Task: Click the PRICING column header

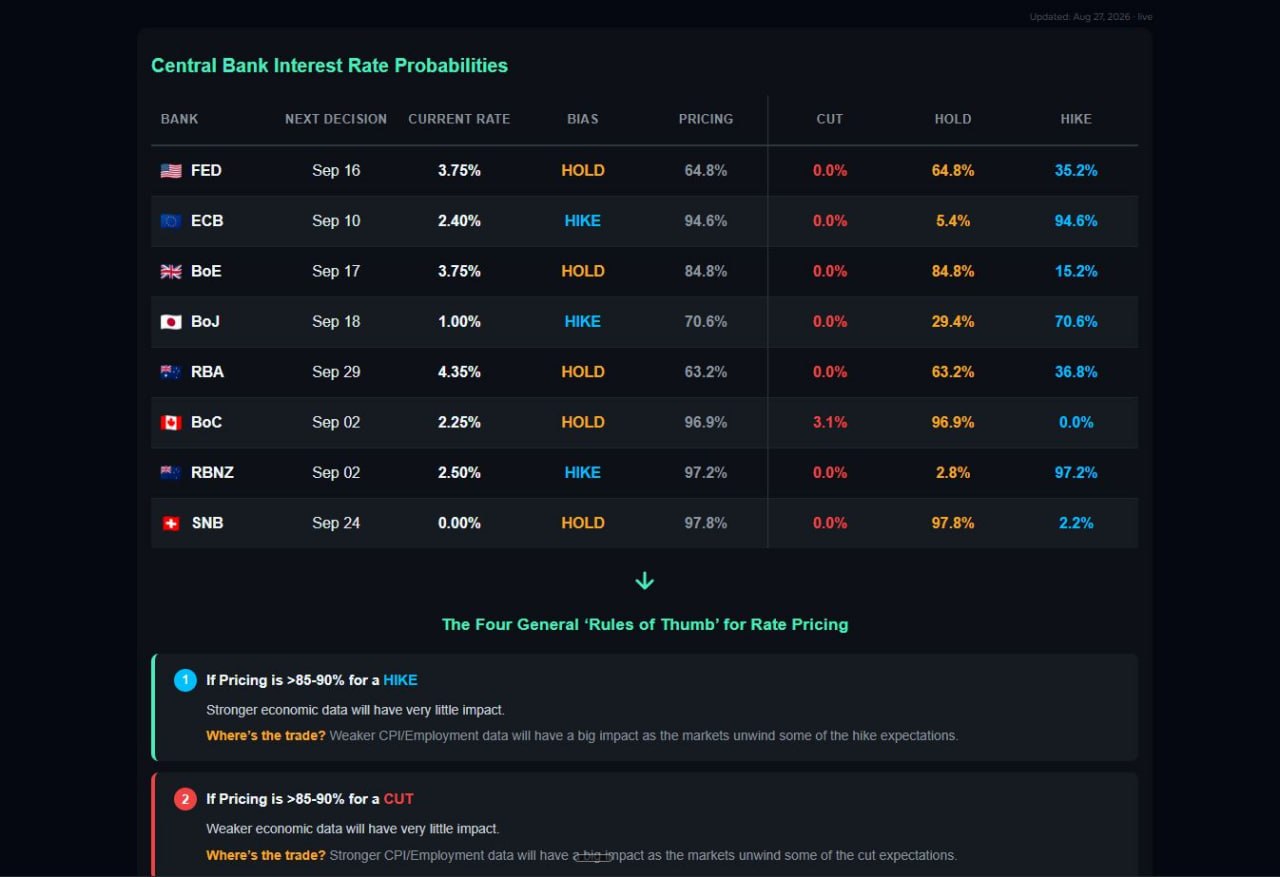Action: click(706, 119)
